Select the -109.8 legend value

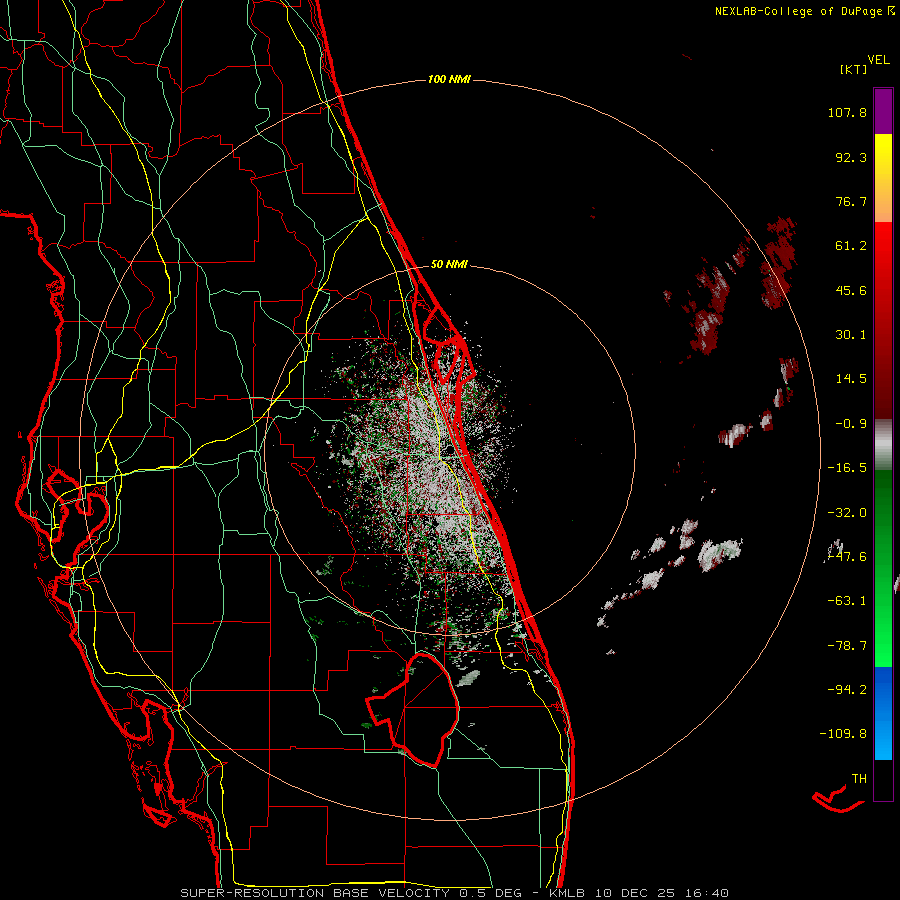point(843,734)
